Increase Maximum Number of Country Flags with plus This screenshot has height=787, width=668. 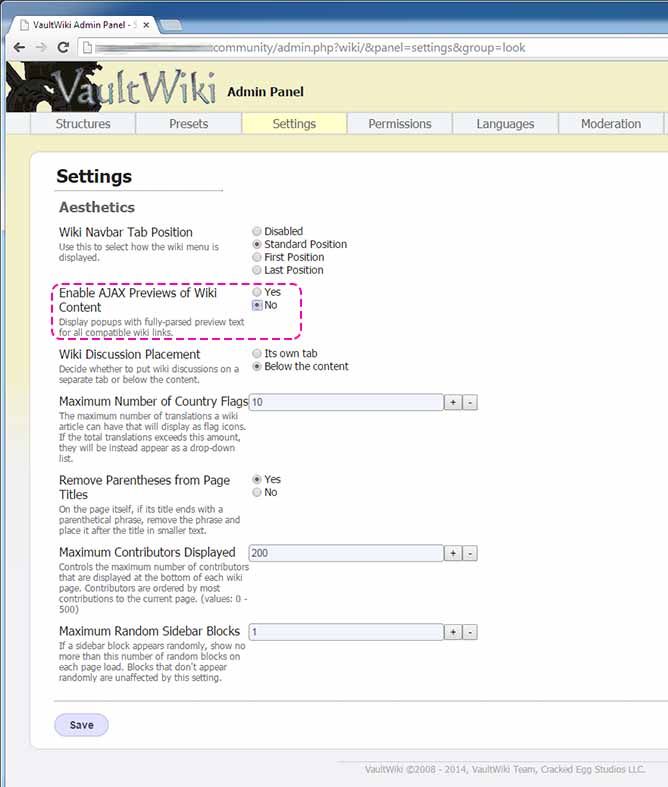click(x=453, y=403)
